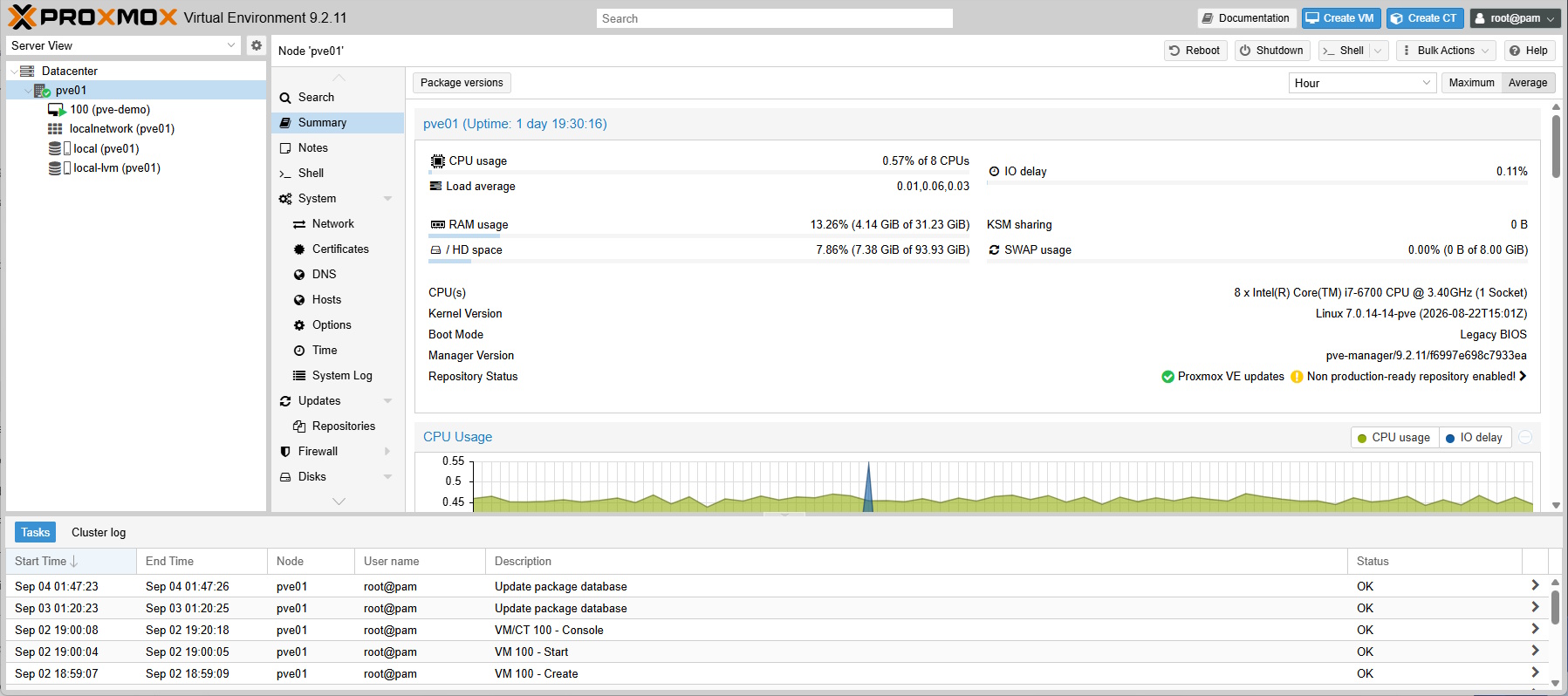The width and height of the screenshot is (1568, 696).
Task: Open the Documentation button
Action: (x=1245, y=18)
